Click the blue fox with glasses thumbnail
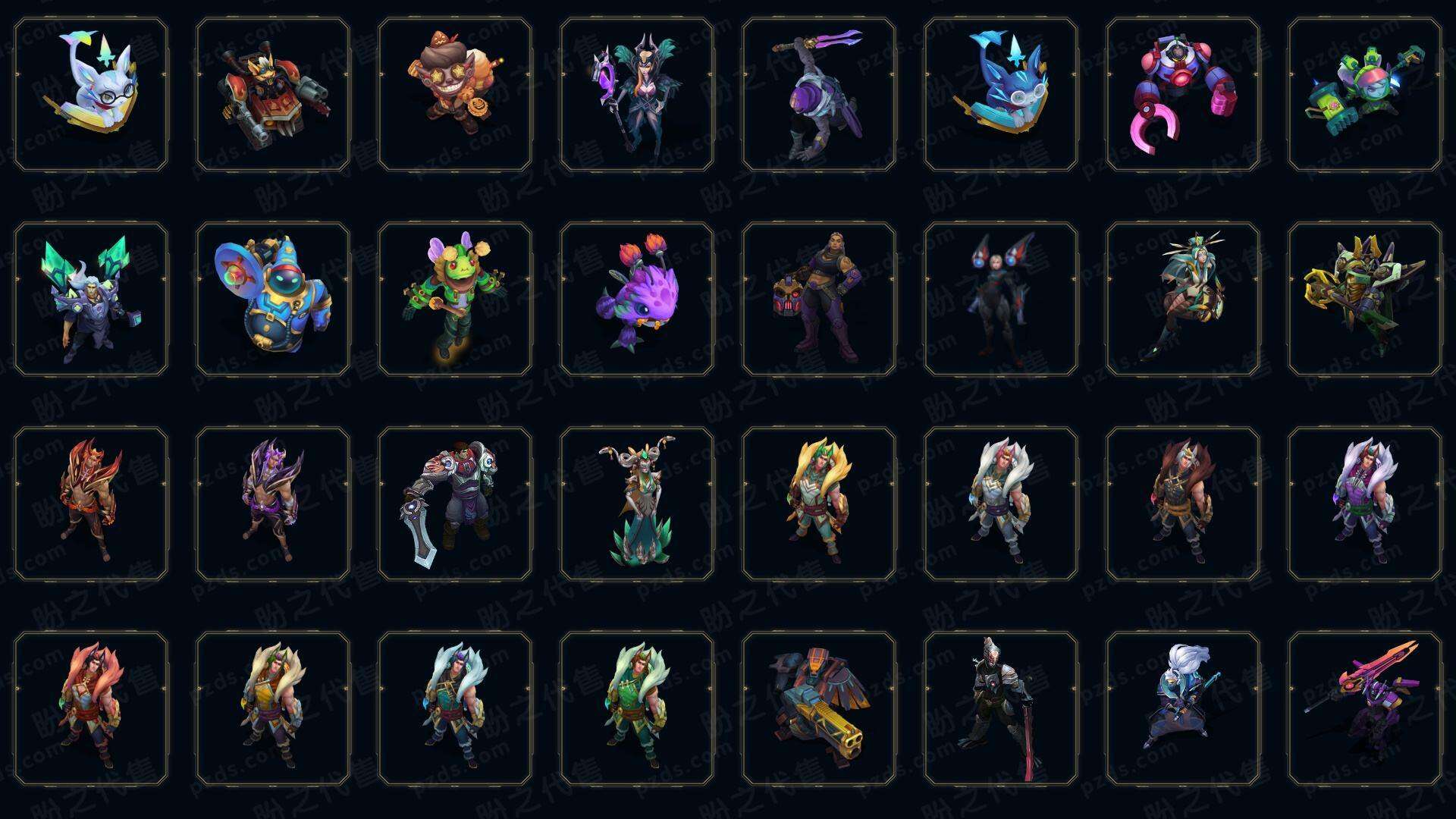Viewport: 1456px width, 819px height. pyautogui.click(x=1001, y=95)
